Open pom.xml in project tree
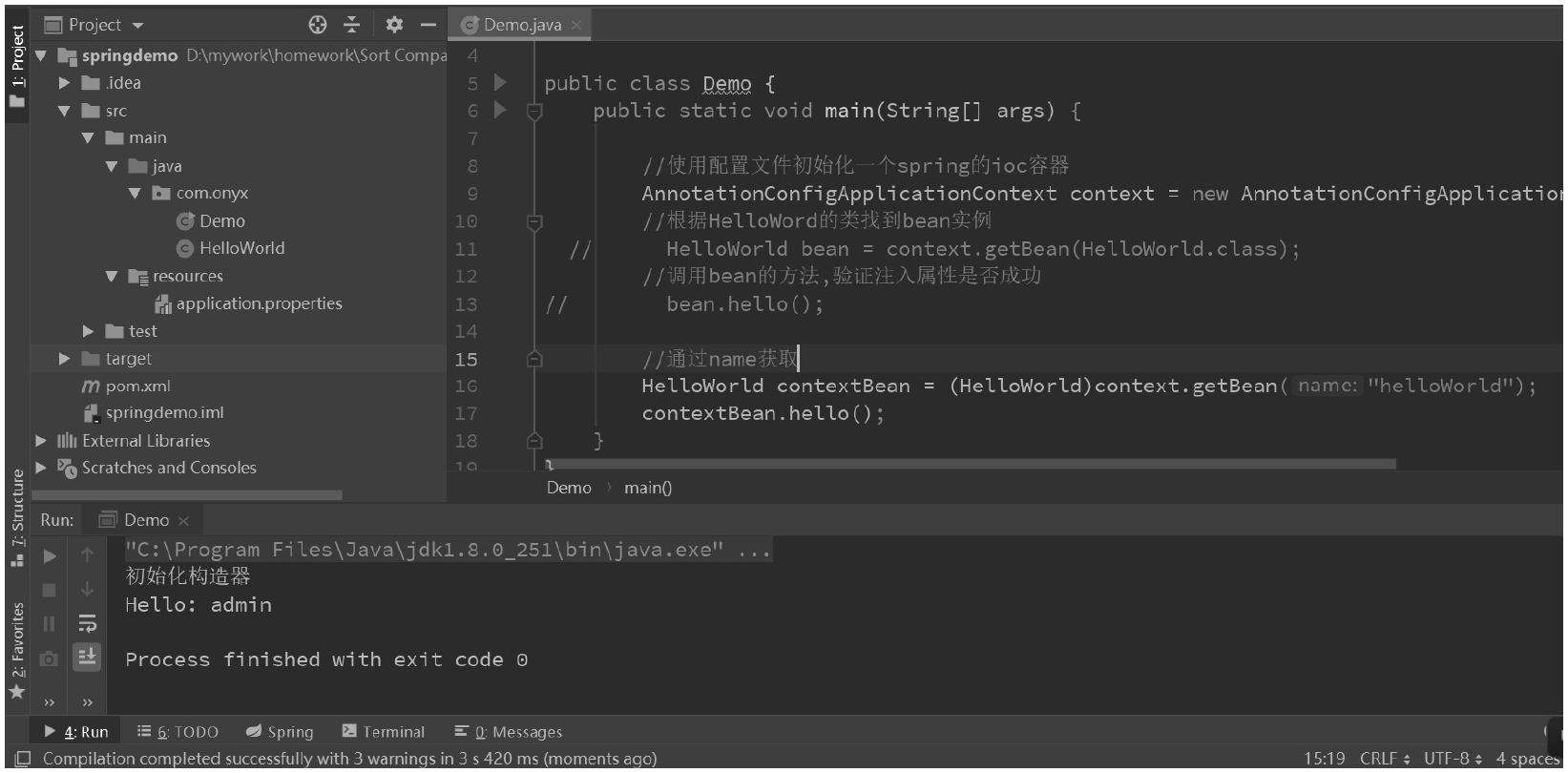The width and height of the screenshot is (1568, 773). point(126,386)
